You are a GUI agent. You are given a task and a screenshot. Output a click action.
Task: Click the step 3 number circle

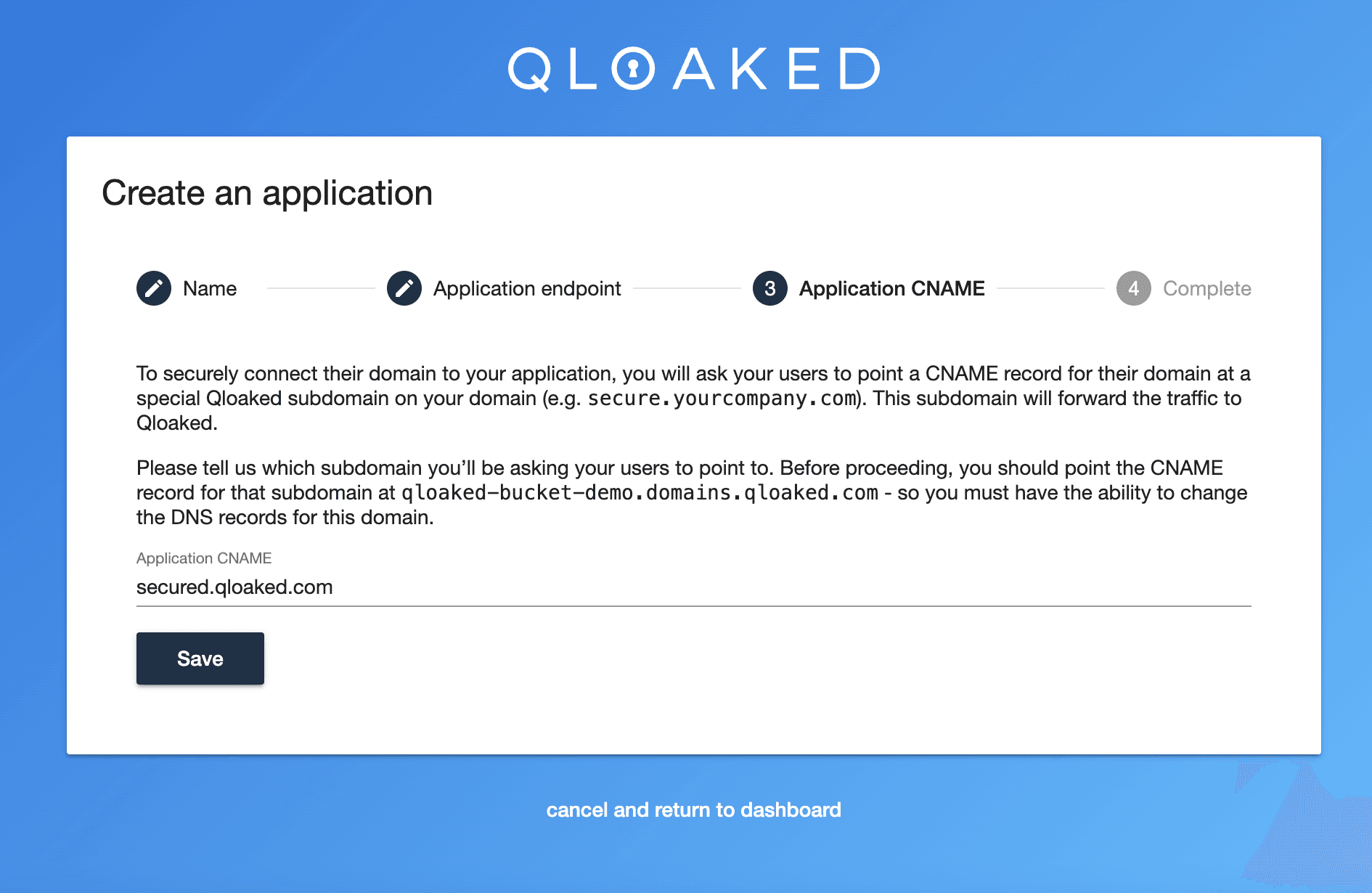pos(770,289)
